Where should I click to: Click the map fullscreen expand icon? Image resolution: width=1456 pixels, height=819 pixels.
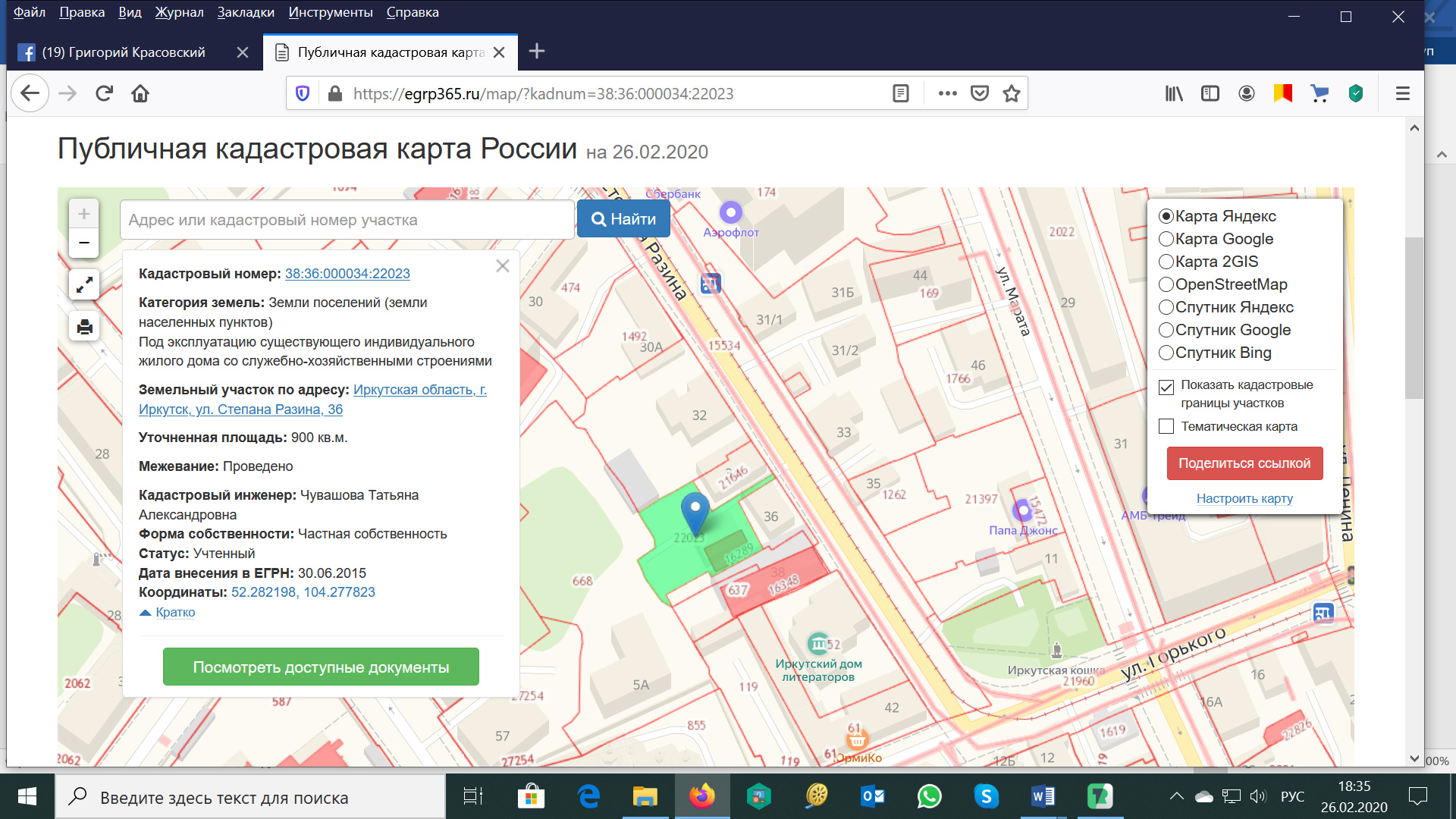click(x=84, y=285)
